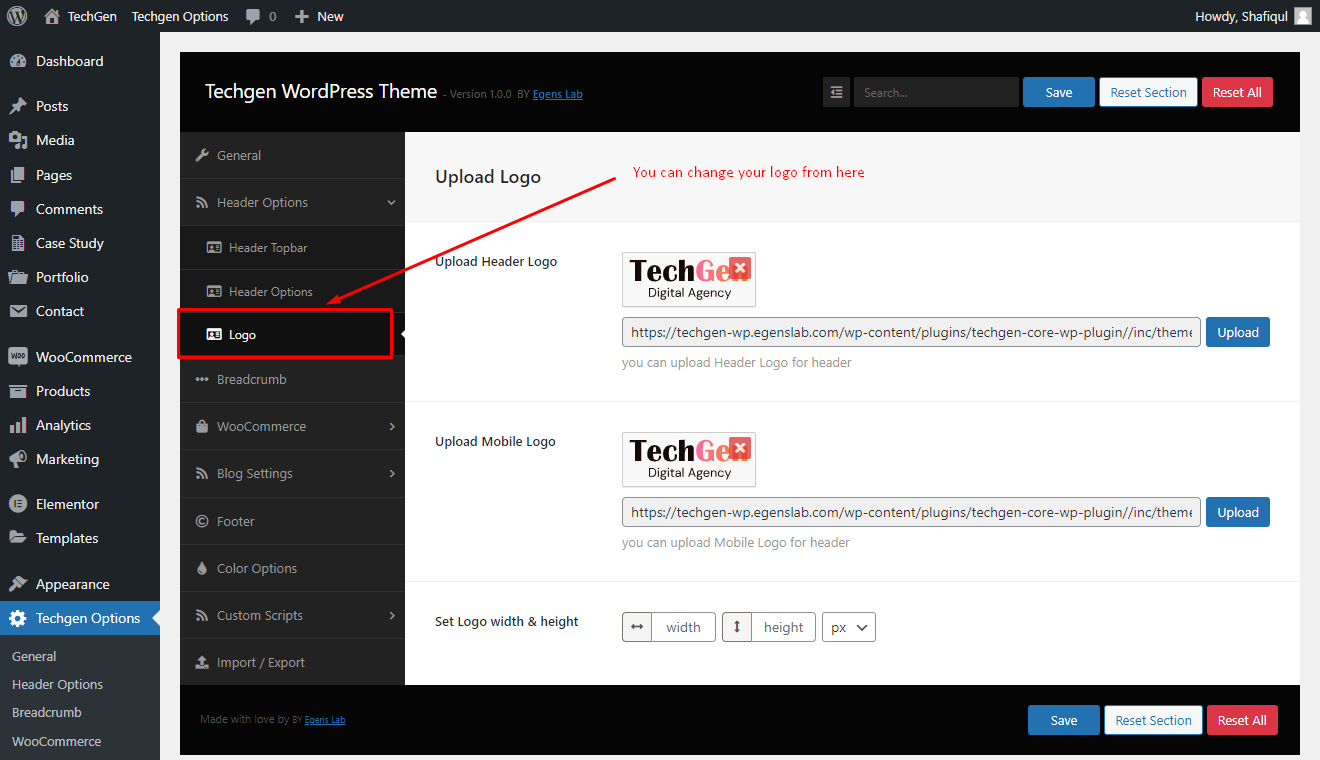Open Products in the sidebar
The height and width of the screenshot is (760, 1320).
coord(80,391)
